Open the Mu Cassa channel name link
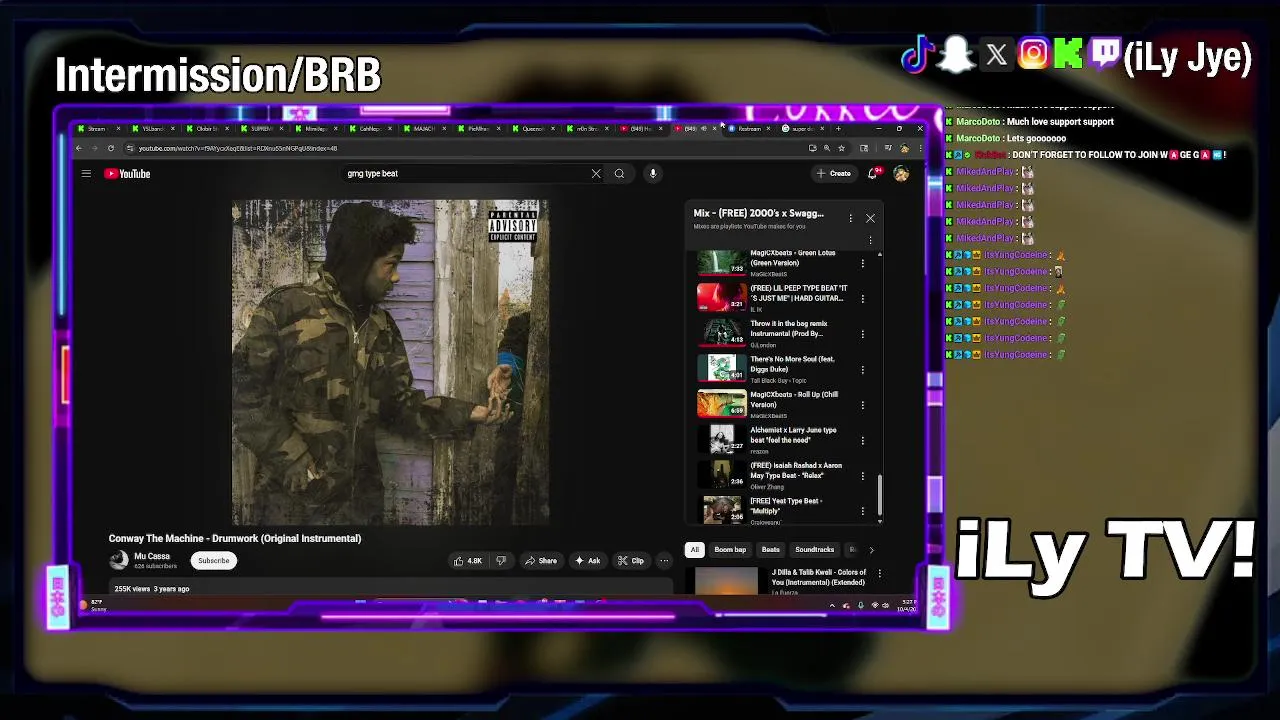 click(152, 556)
